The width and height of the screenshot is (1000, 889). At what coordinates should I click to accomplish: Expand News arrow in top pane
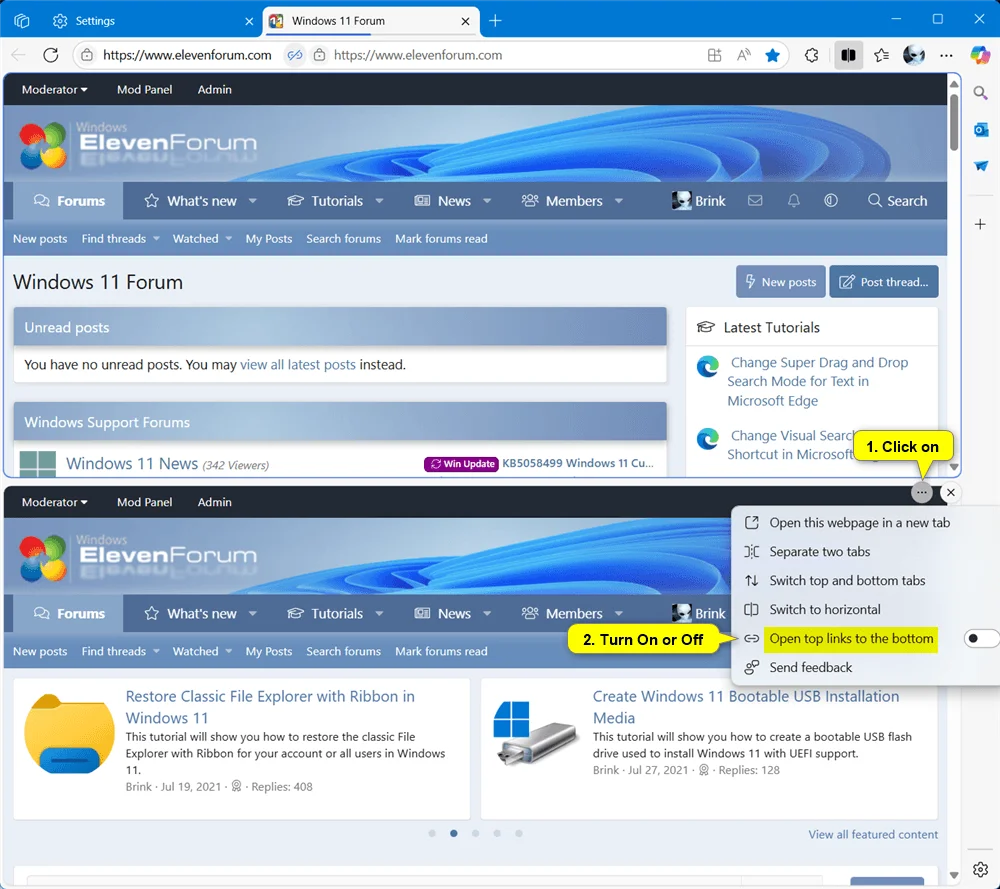click(487, 201)
